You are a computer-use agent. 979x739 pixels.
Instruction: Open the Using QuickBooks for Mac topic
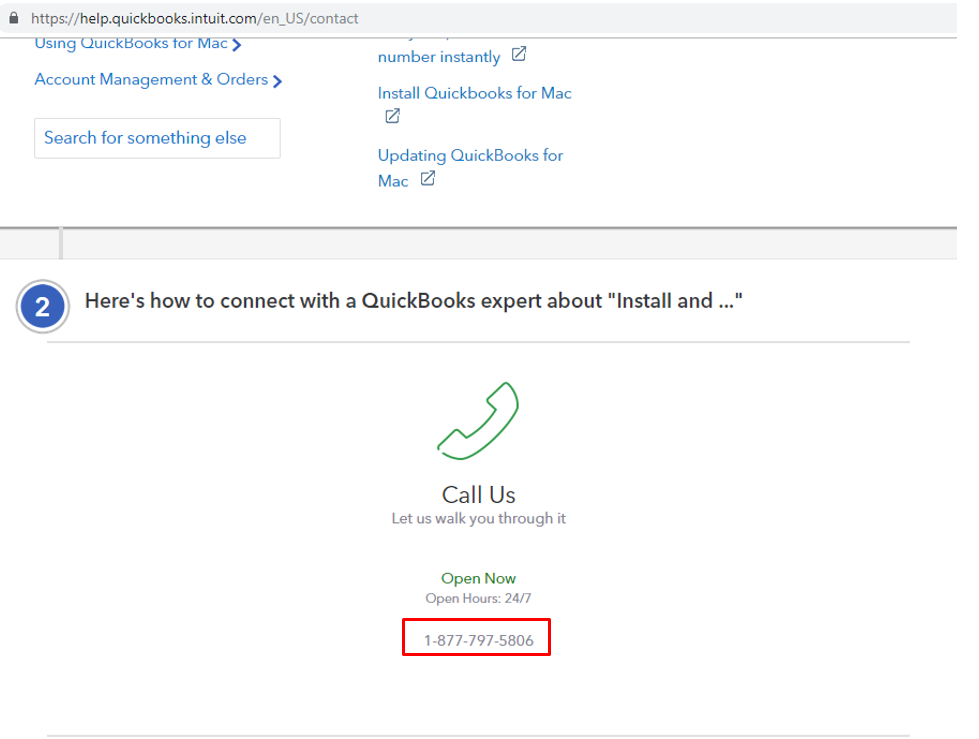coord(130,44)
